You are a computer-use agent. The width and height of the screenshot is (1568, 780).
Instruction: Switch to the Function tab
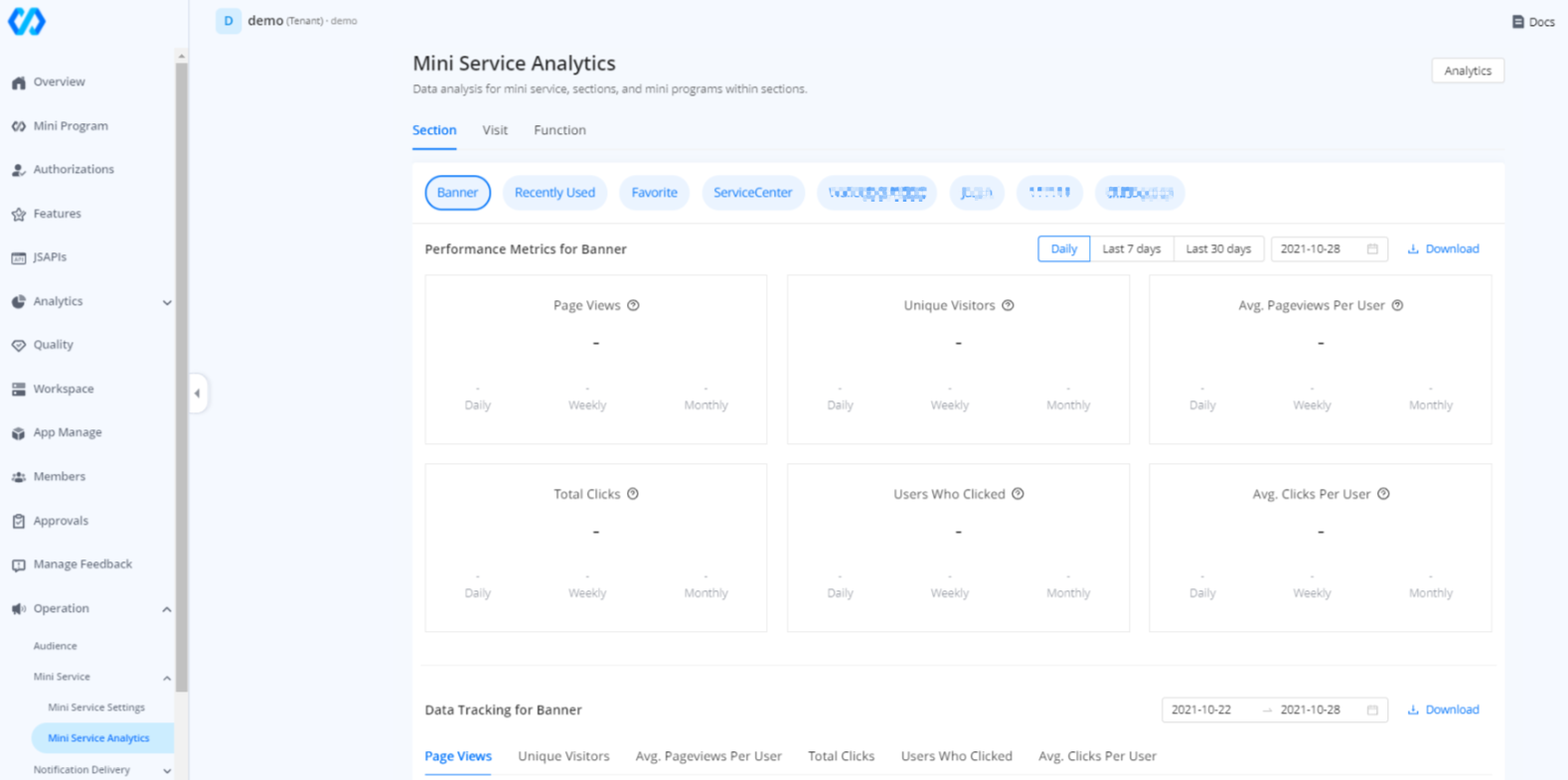click(x=559, y=130)
